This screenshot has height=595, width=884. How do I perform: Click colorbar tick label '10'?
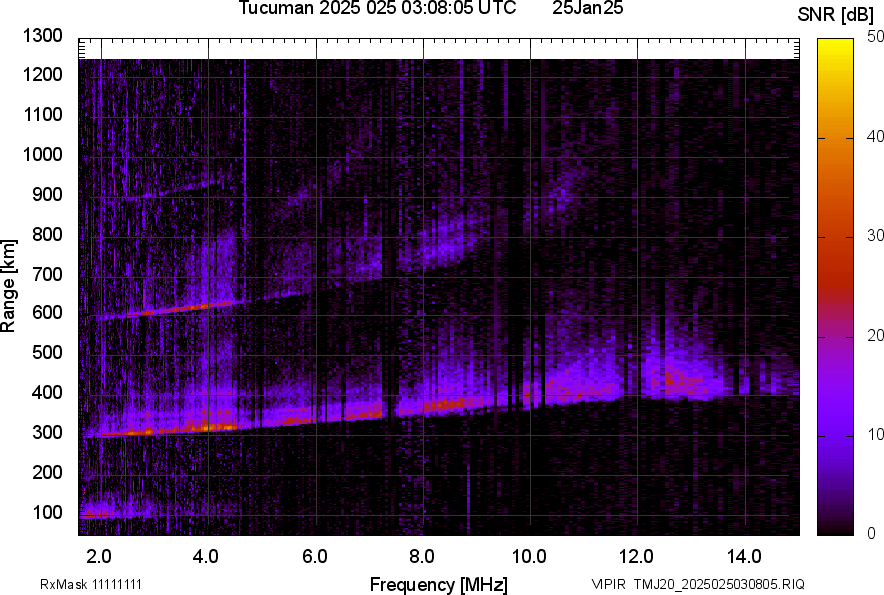click(875, 434)
